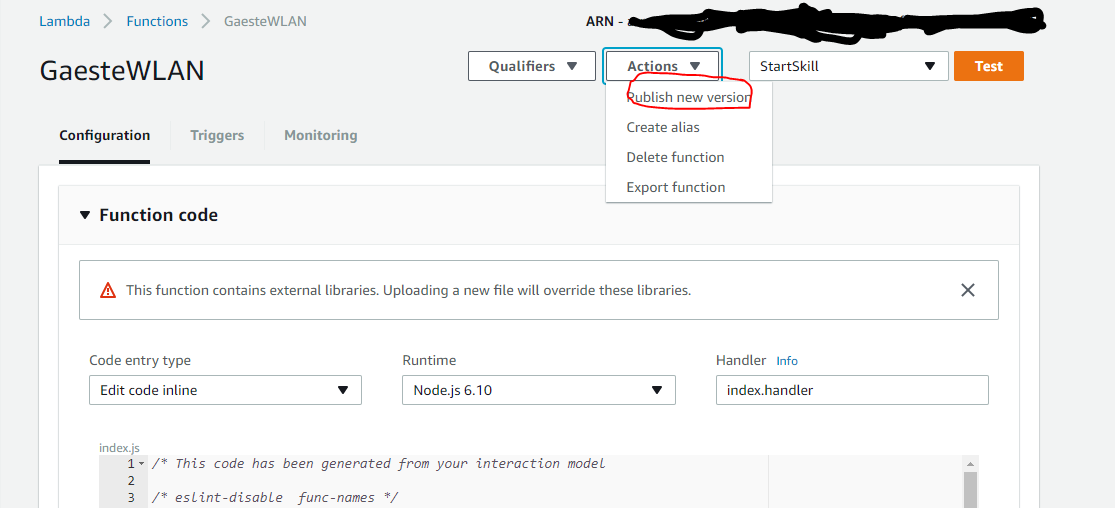Open the Node.js 6.10 runtime dropdown
Viewport: 1115px width, 508px height.
538,390
